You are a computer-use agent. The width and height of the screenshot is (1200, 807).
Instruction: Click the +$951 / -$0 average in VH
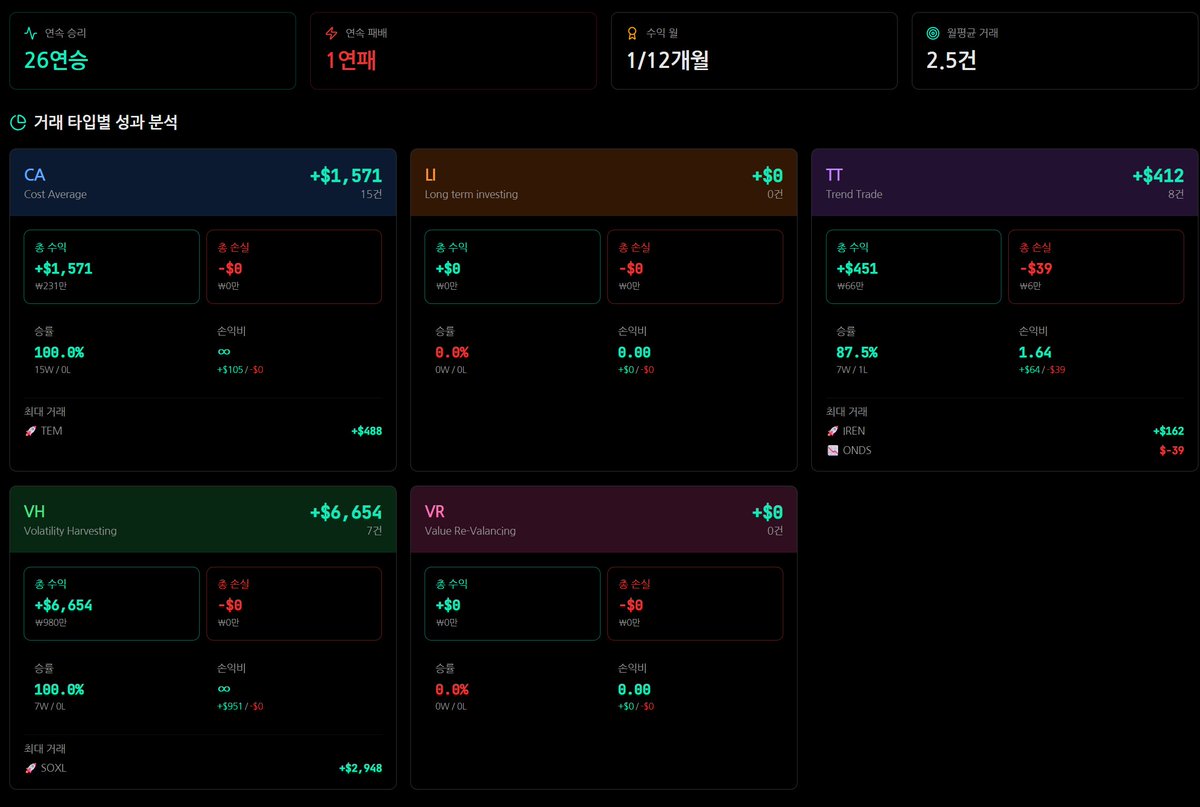pyautogui.click(x=240, y=707)
